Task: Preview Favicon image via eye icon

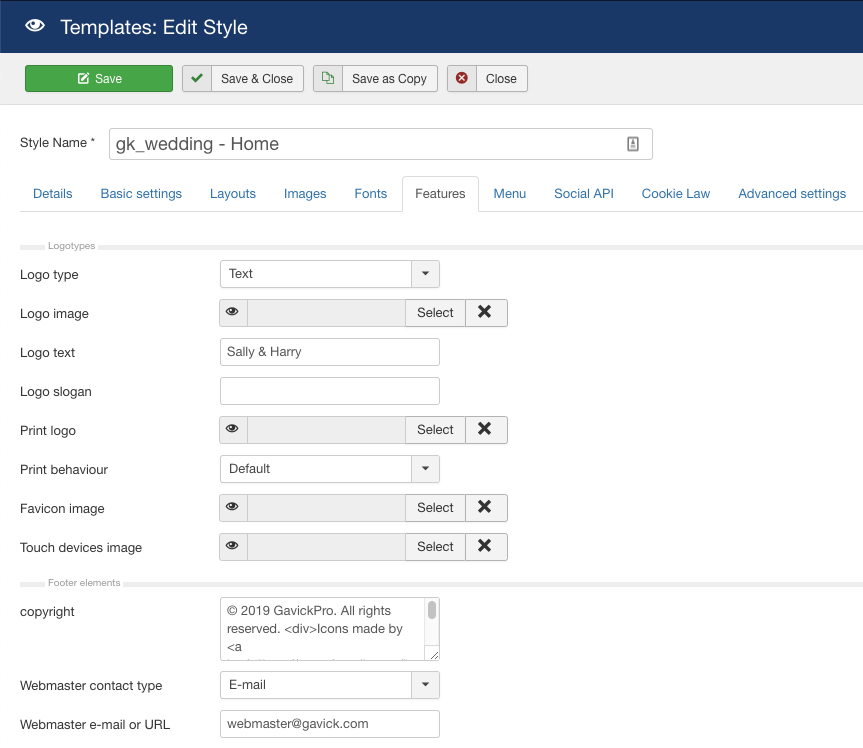Action: tap(233, 508)
